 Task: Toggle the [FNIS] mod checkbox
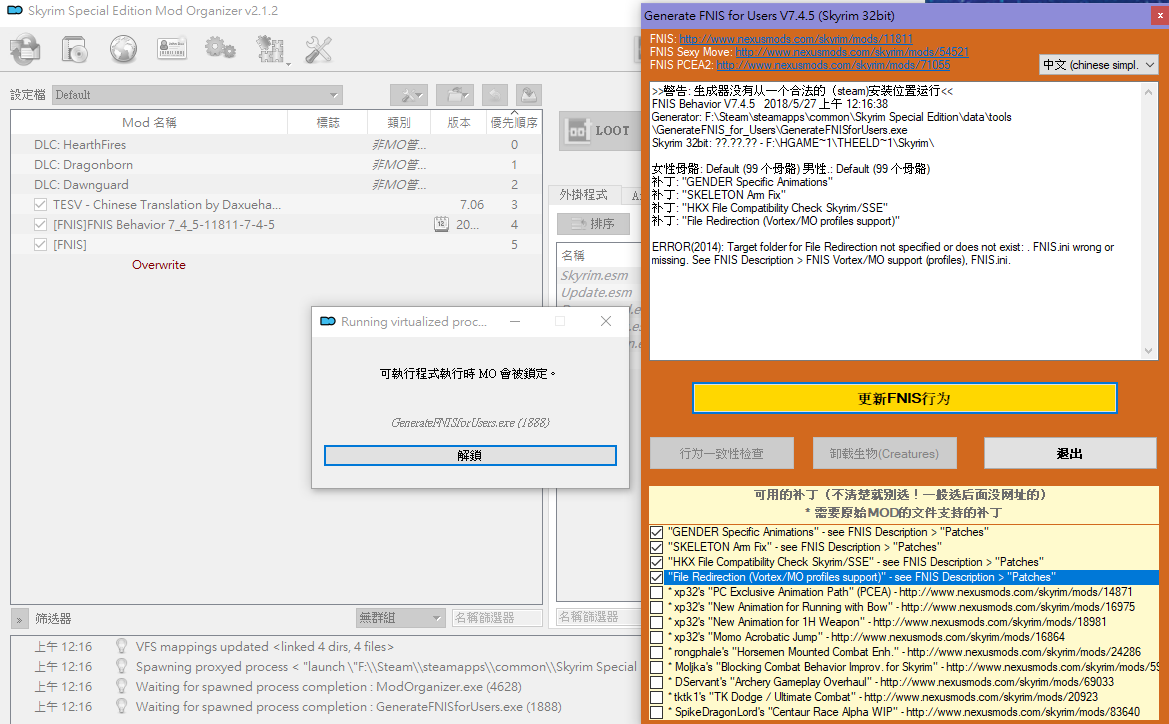click(40, 245)
